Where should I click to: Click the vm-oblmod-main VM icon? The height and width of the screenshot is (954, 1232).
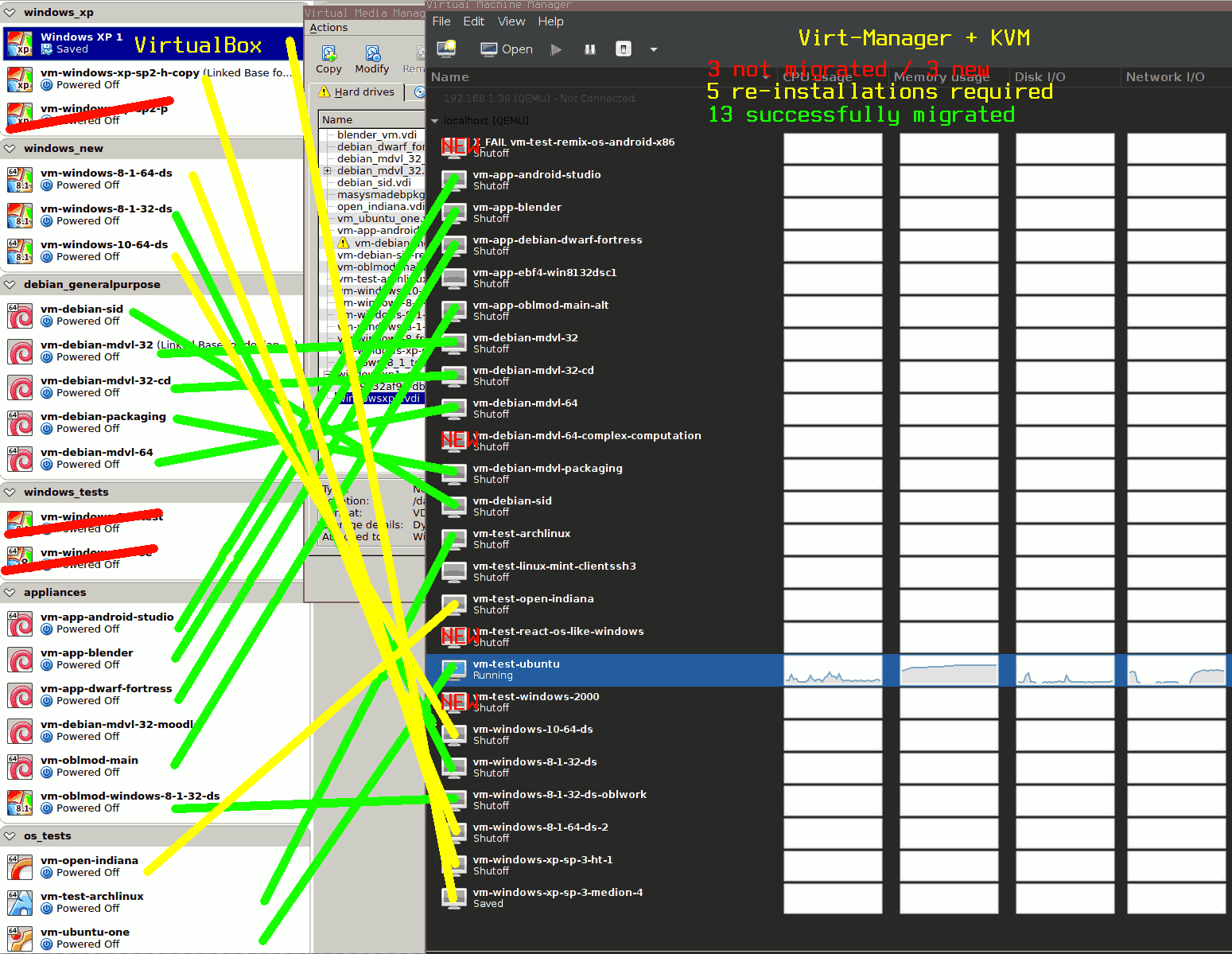pyautogui.click(x=20, y=766)
